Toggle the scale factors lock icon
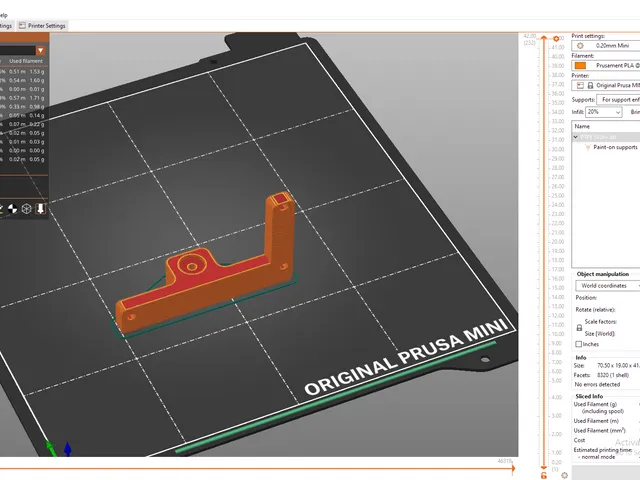This screenshot has height=480, width=640. (579, 327)
